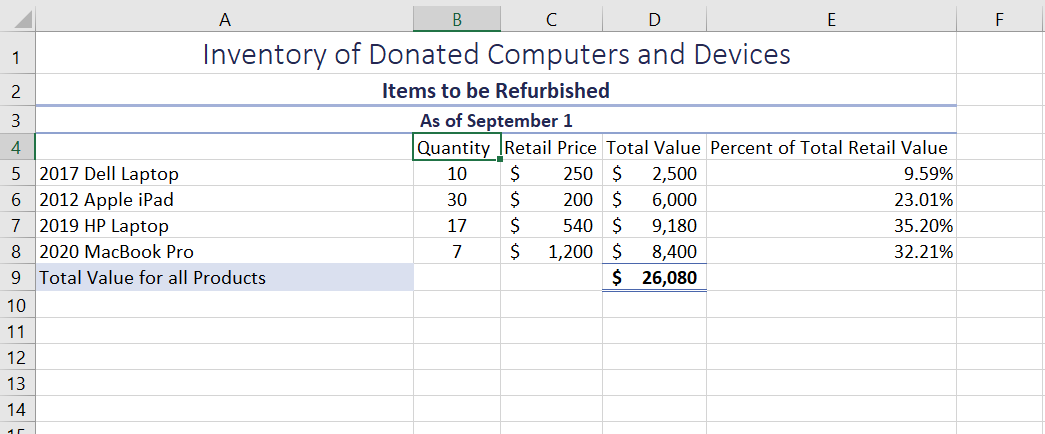Select row 3 header
This screenshot has width=1045, height=434.
click(x=17, y=121)
